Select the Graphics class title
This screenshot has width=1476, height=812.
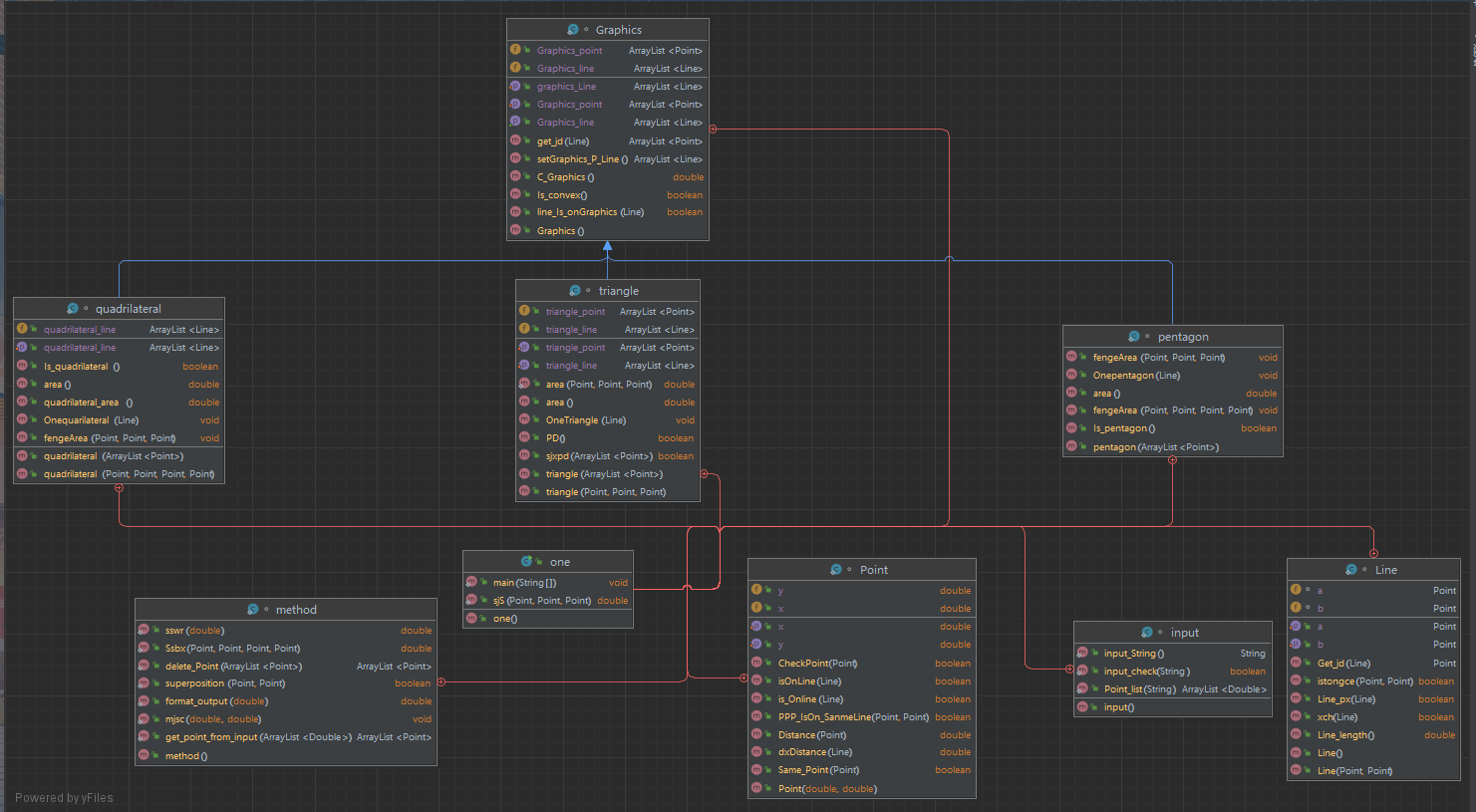click(x=618, y=30)
